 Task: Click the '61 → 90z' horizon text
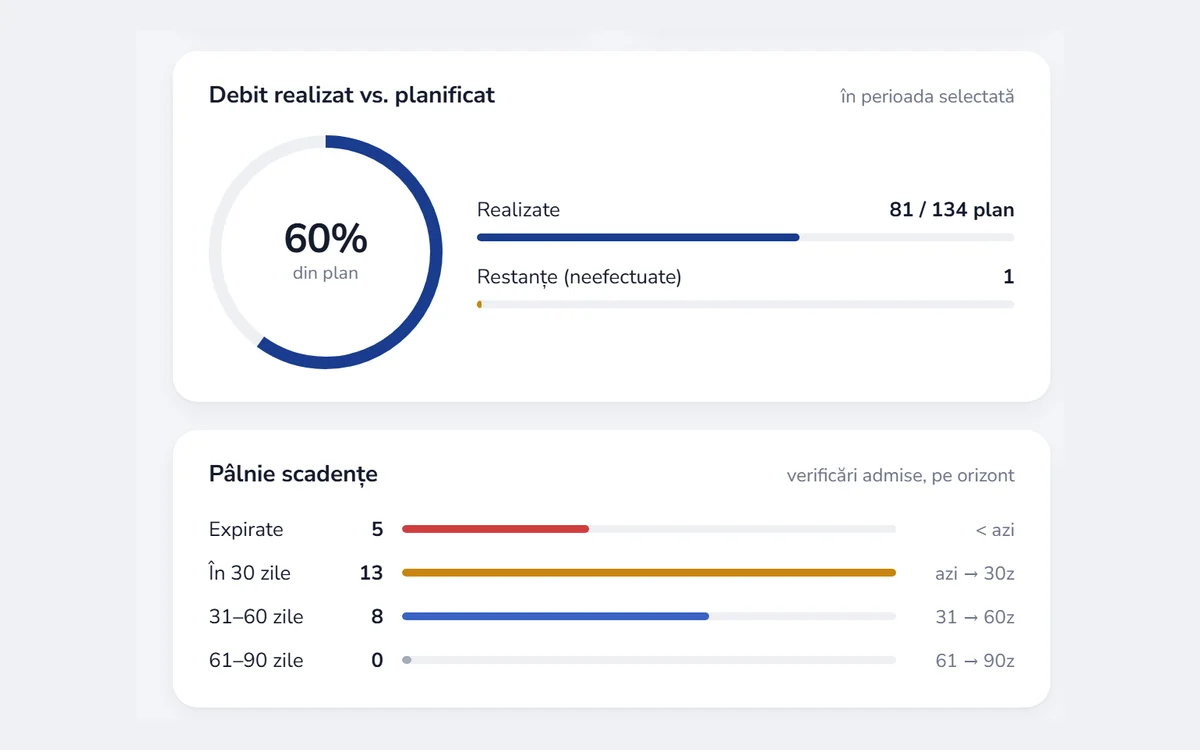click(975, 660)
